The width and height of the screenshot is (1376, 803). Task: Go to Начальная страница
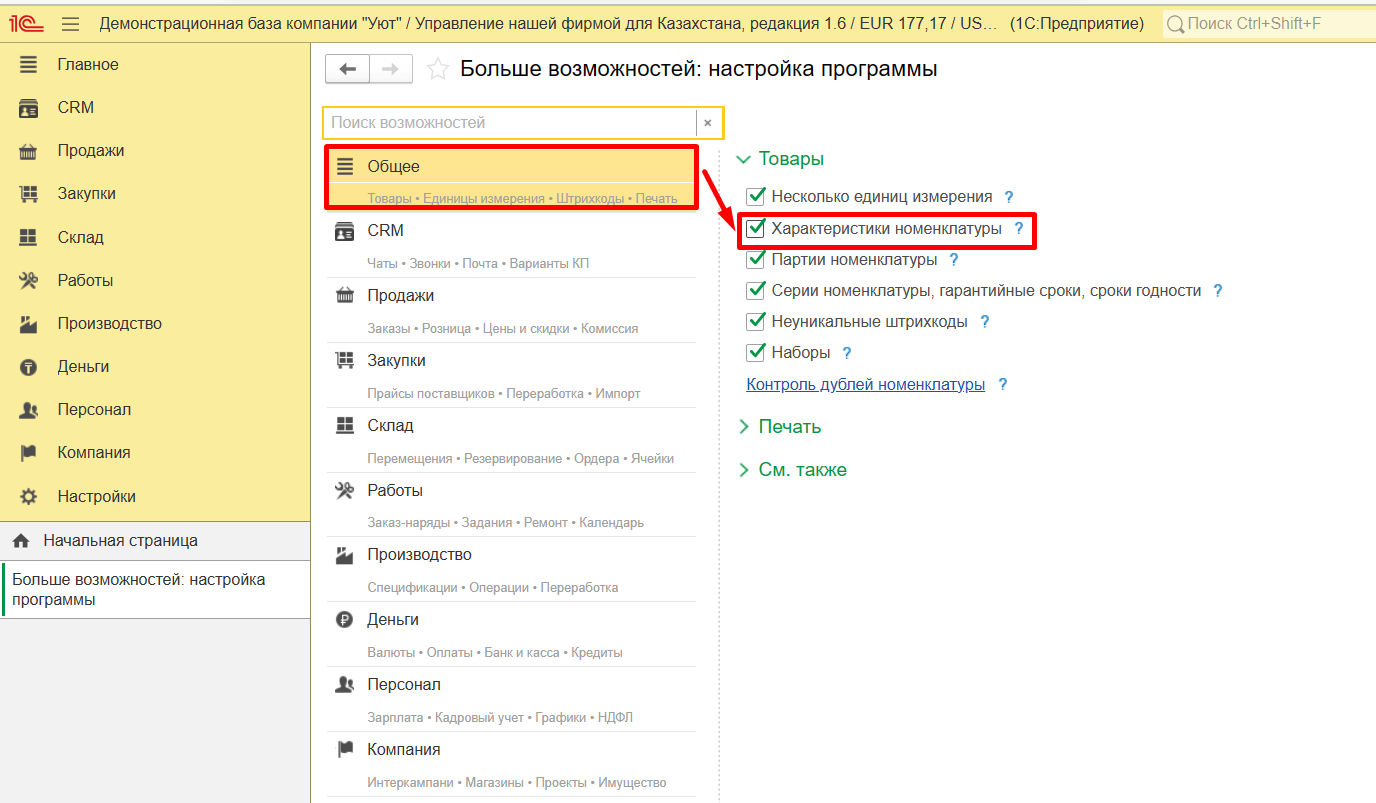(120, 541)
